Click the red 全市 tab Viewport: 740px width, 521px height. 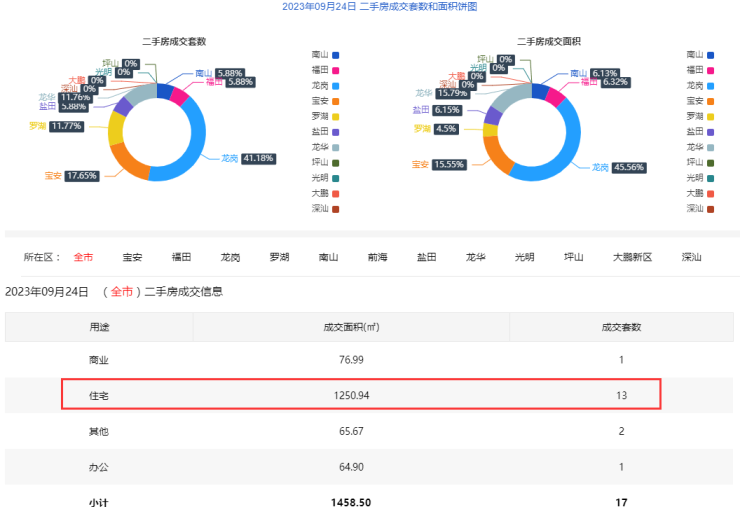[x=83, y=257]
